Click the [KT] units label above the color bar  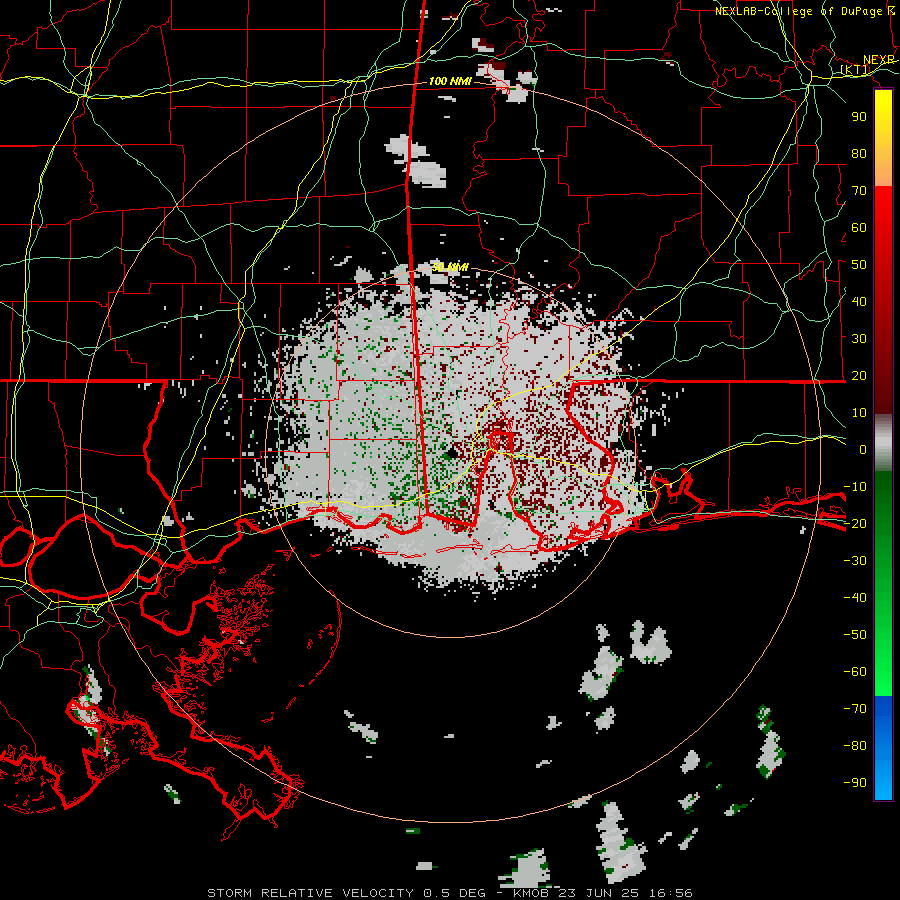[x=855, y=70]
